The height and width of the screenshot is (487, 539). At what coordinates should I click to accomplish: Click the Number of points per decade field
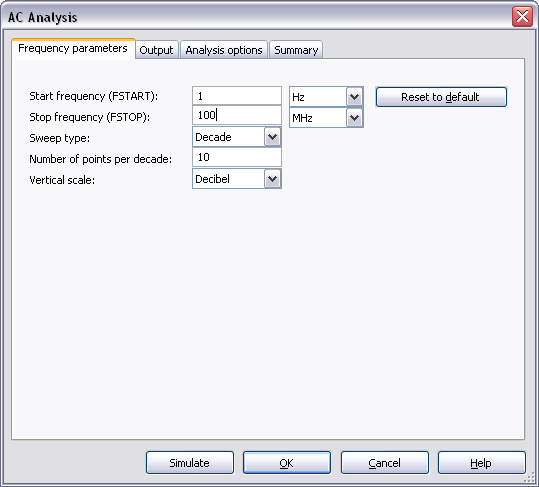(237, 157)
